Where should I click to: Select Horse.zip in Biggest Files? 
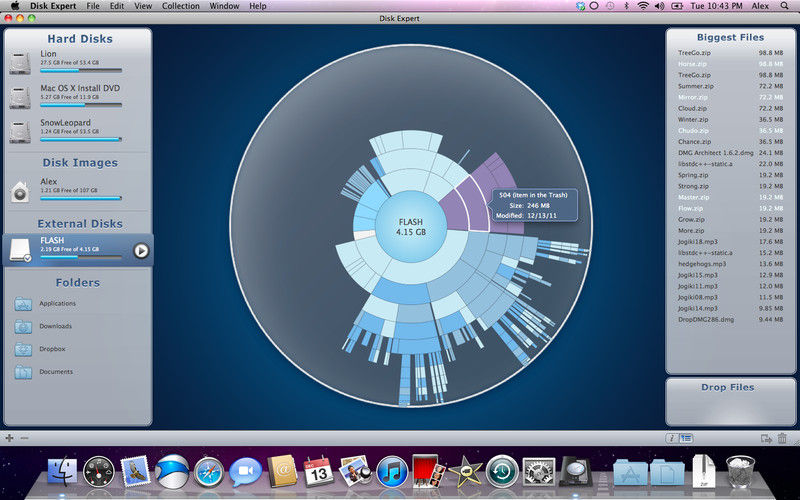click(730, 64)
